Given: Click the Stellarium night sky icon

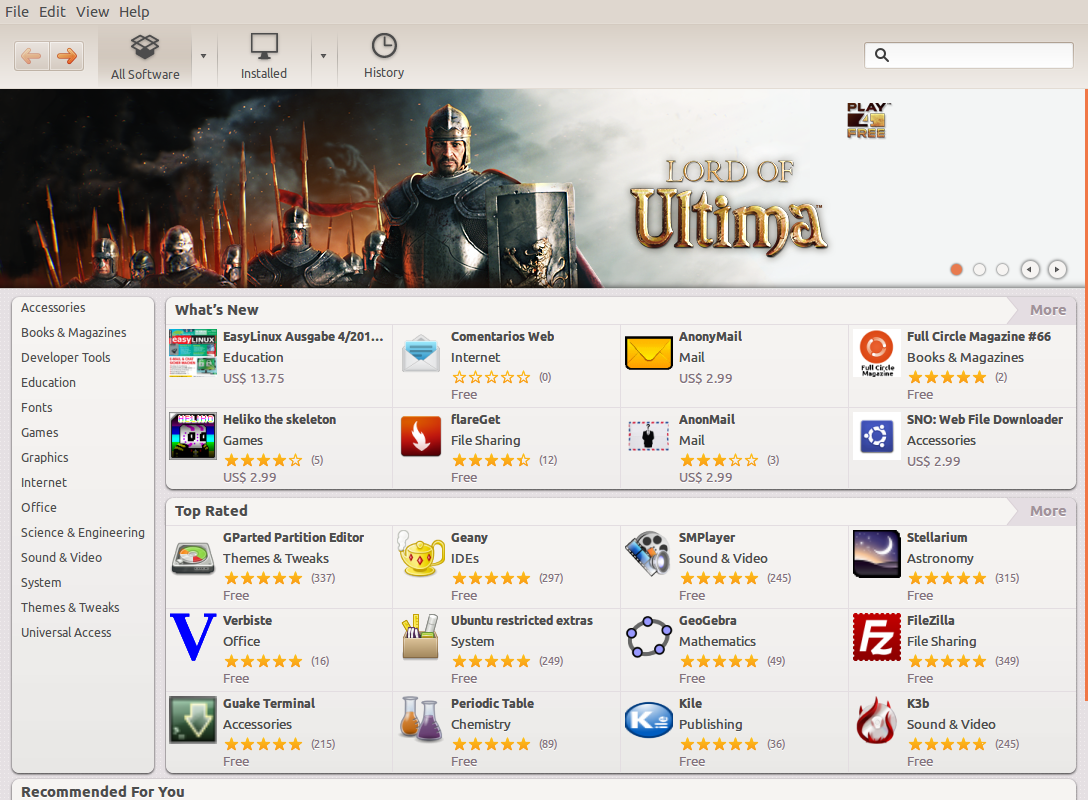Looking at the screenshot, I should coord(876,554).
